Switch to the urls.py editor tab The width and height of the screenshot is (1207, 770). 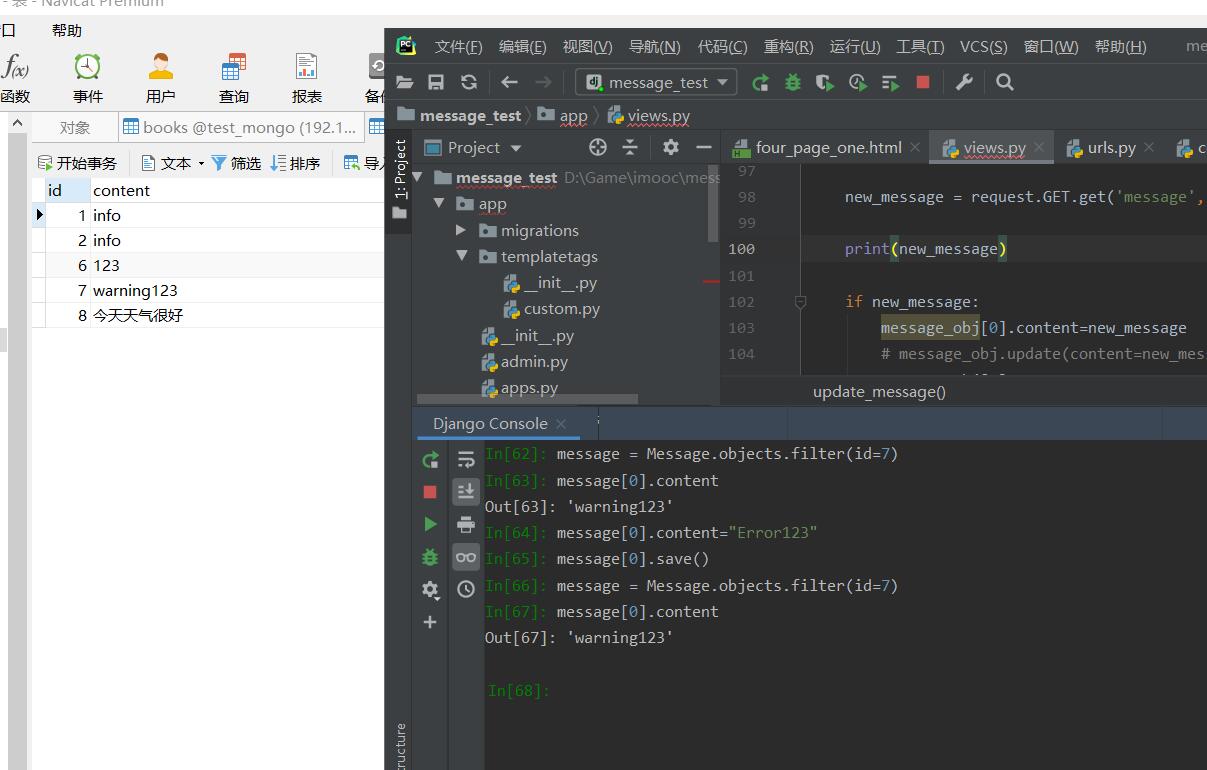(x=1110, y=148)
